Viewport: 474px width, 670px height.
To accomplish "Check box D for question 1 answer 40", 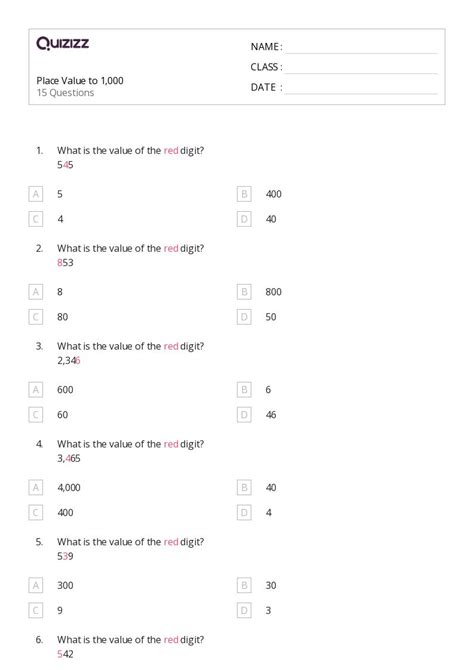I will (x=244, y=219).
